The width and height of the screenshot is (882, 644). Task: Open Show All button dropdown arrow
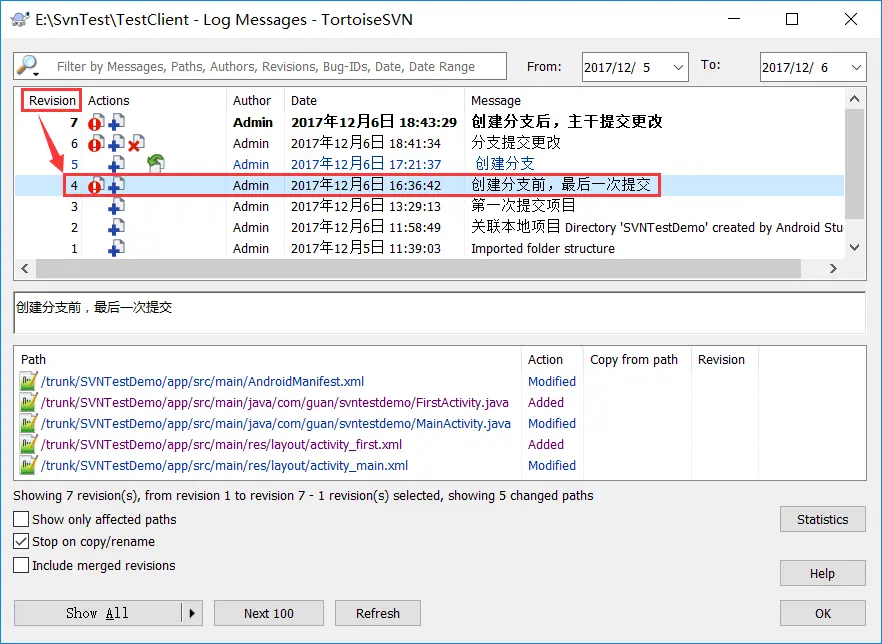pyautogui.click(x=192, y=613)
